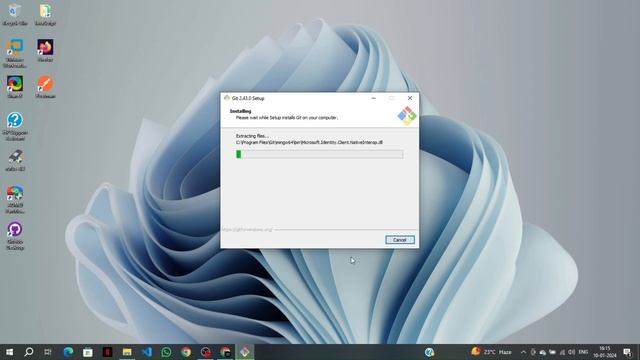Open the HP Support Assistant desktop icon
The image size is (640, 360).
point(15,127)
